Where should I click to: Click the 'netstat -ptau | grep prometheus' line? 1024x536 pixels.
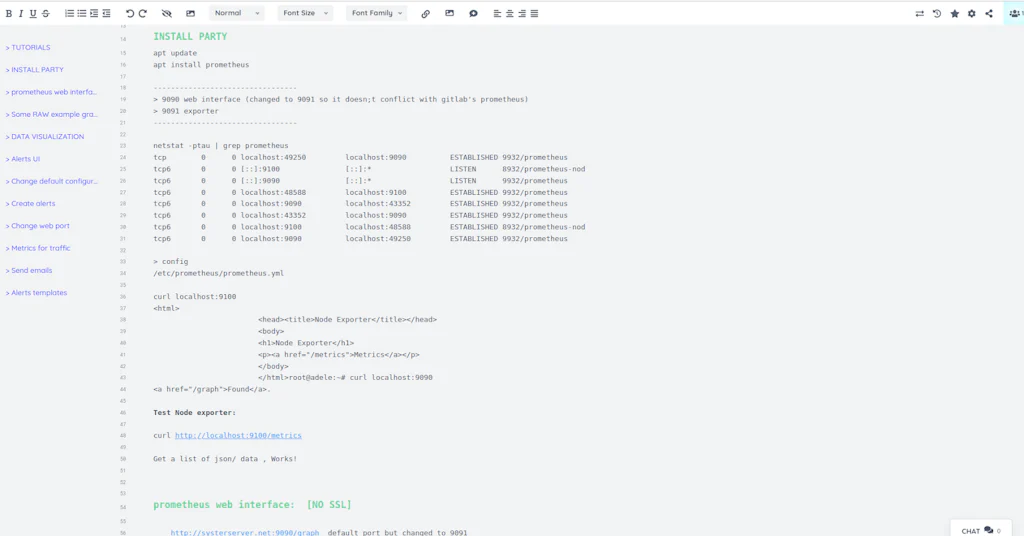coord(221,146)
